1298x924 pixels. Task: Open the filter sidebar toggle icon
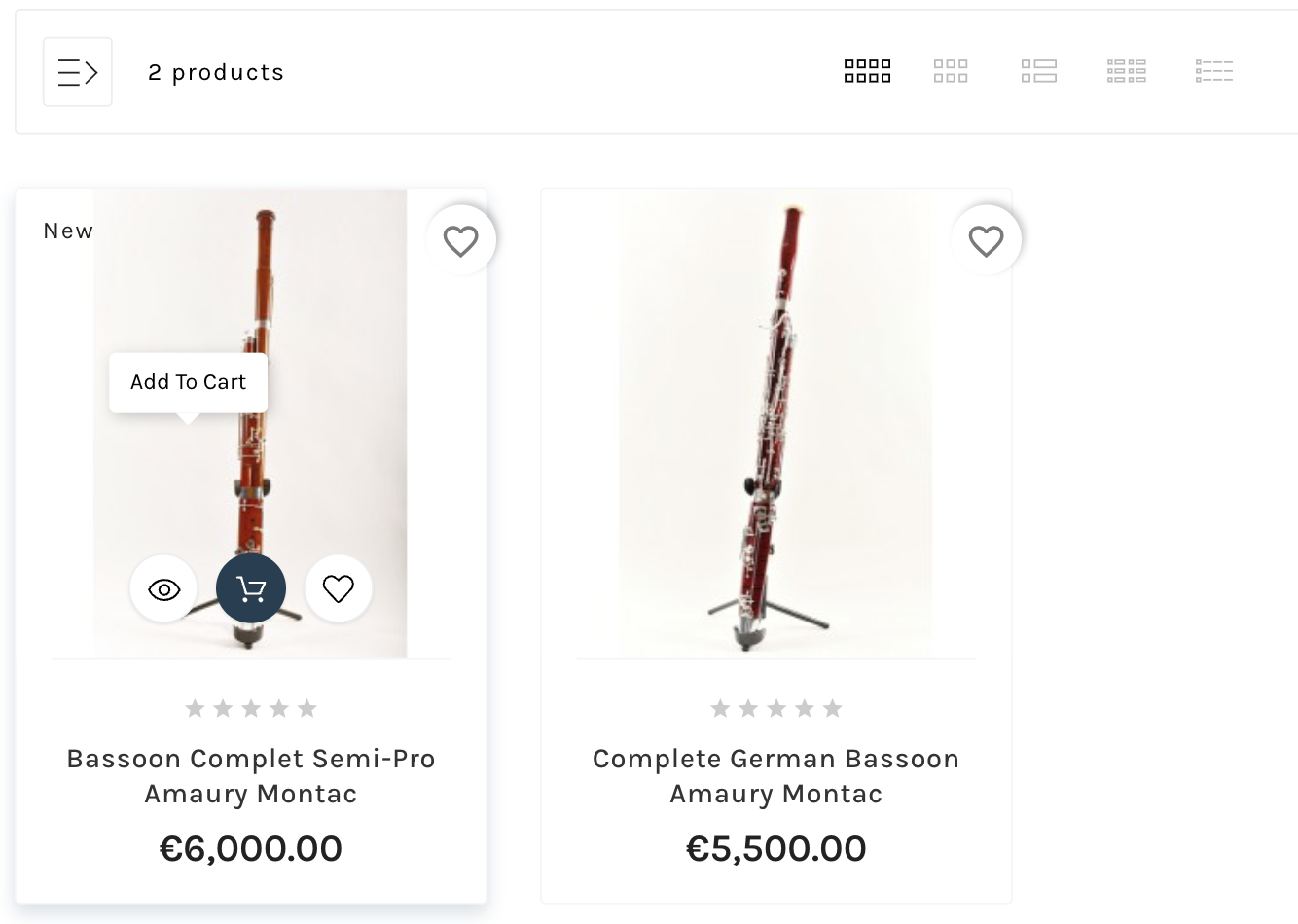pos(78,72)
